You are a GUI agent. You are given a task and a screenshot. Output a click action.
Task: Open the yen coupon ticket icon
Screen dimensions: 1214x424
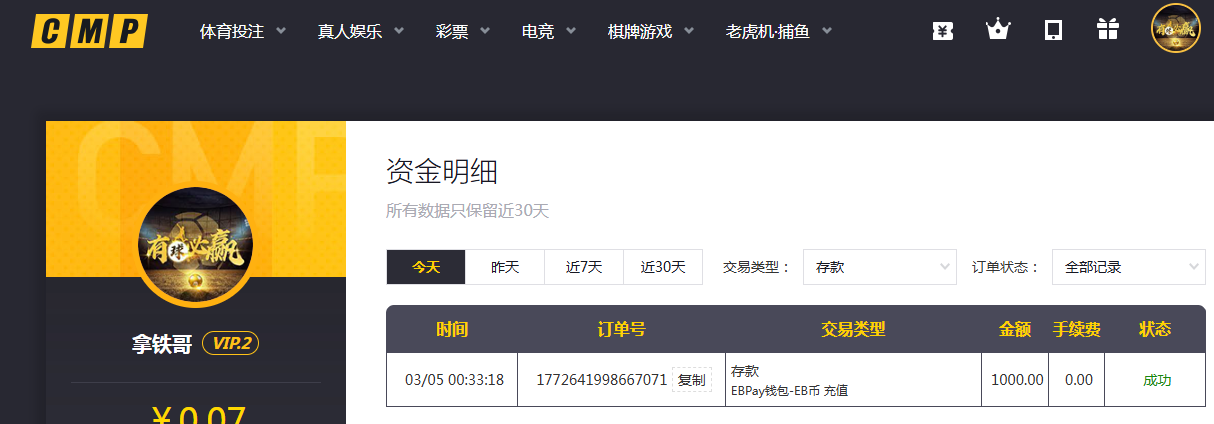942,30
